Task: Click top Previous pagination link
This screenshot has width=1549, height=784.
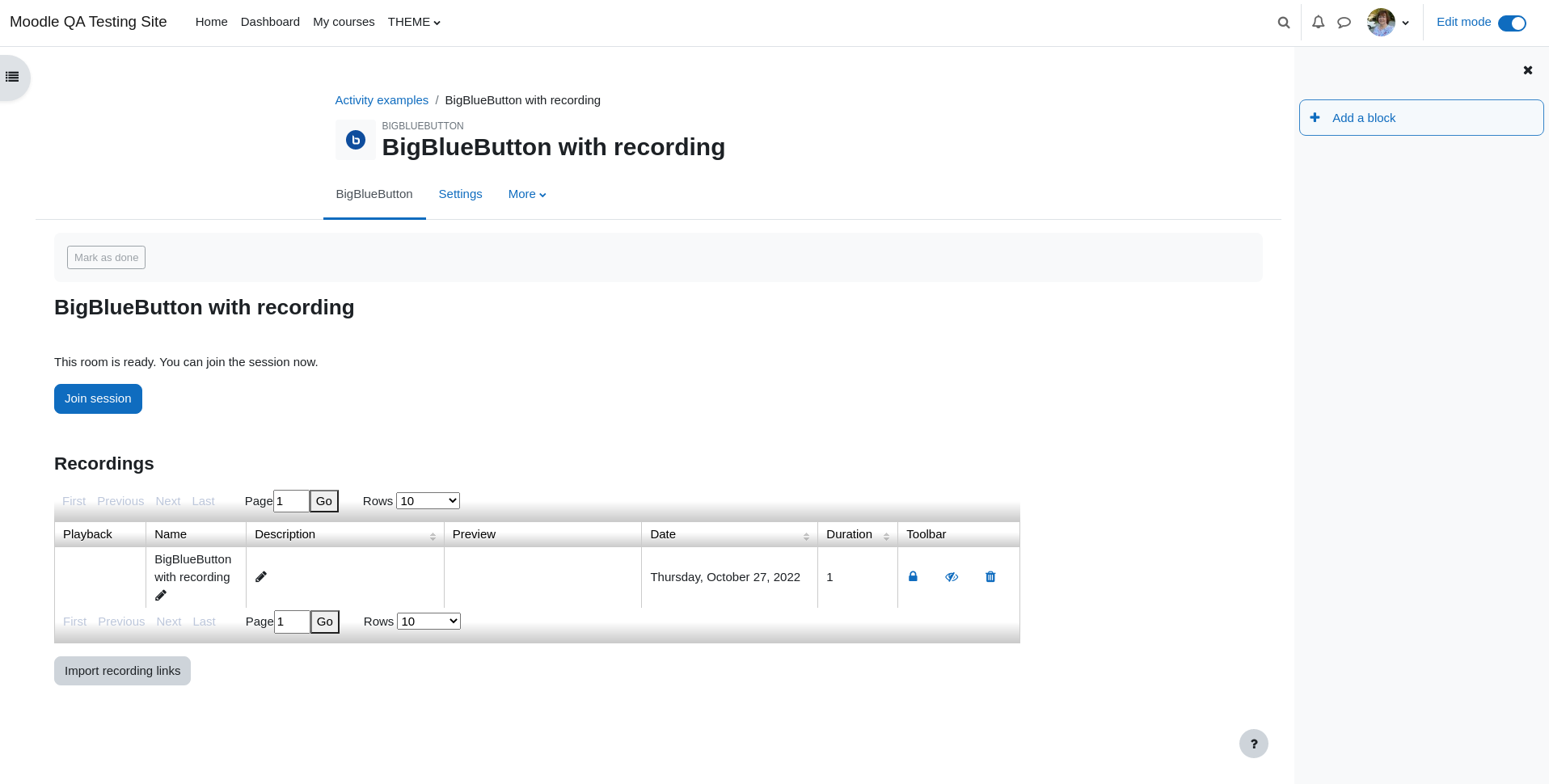Action: (x=120, y=501)
